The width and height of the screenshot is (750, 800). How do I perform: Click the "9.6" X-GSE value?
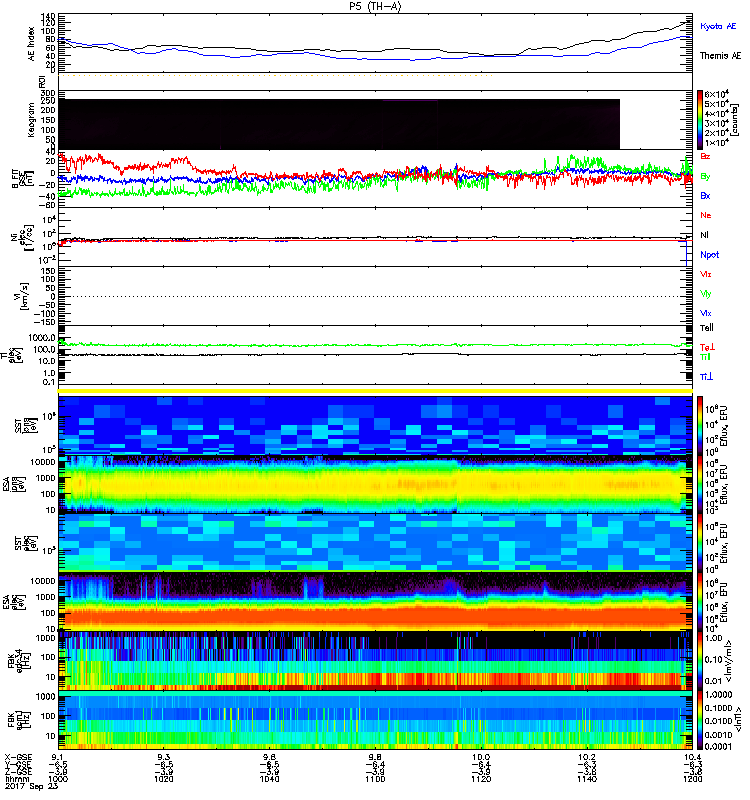tap(269, 757)
